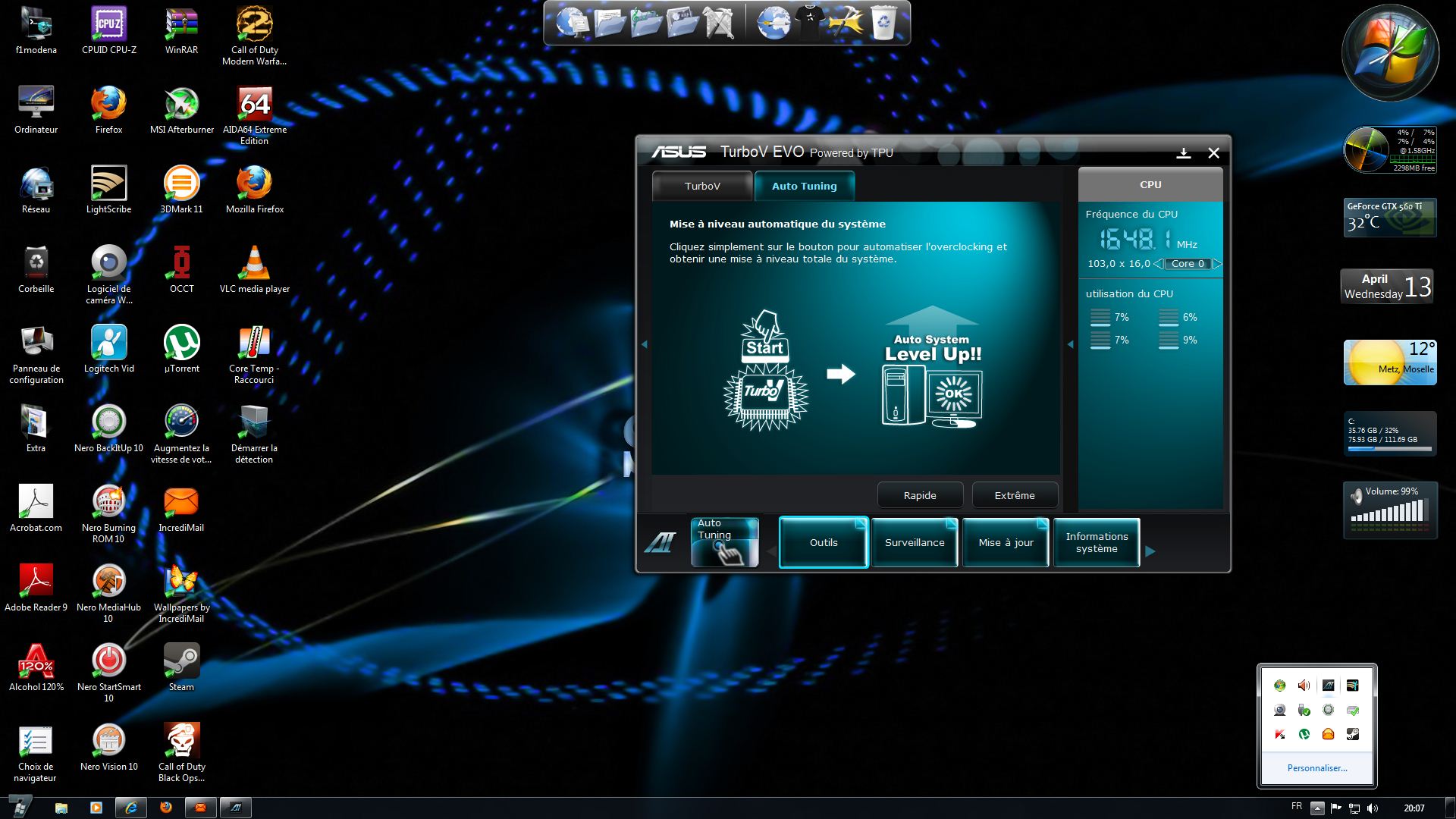Image resolution: width=1456 pixels, height=819 pixels.
Task: Expand the Outils menu button
Action: tap(824, 542)
